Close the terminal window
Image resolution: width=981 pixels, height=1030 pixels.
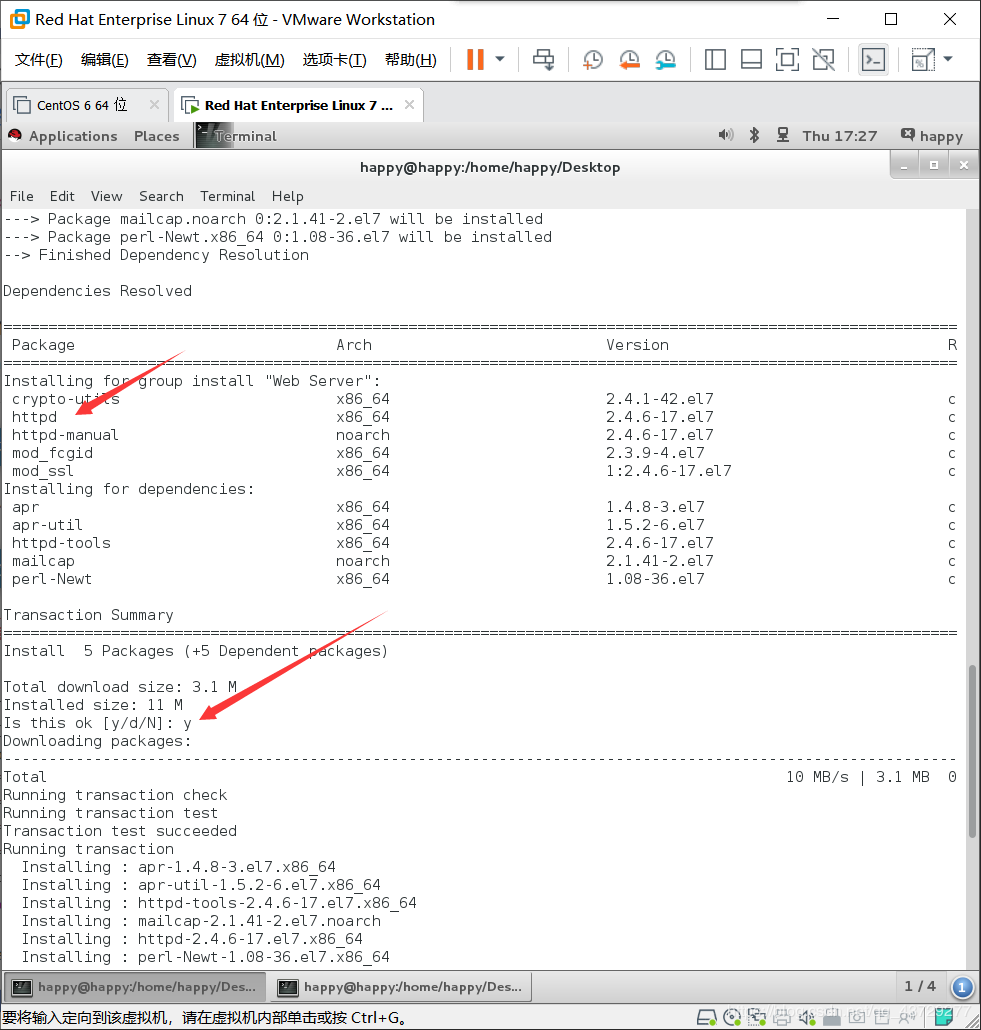pos(963,166)
